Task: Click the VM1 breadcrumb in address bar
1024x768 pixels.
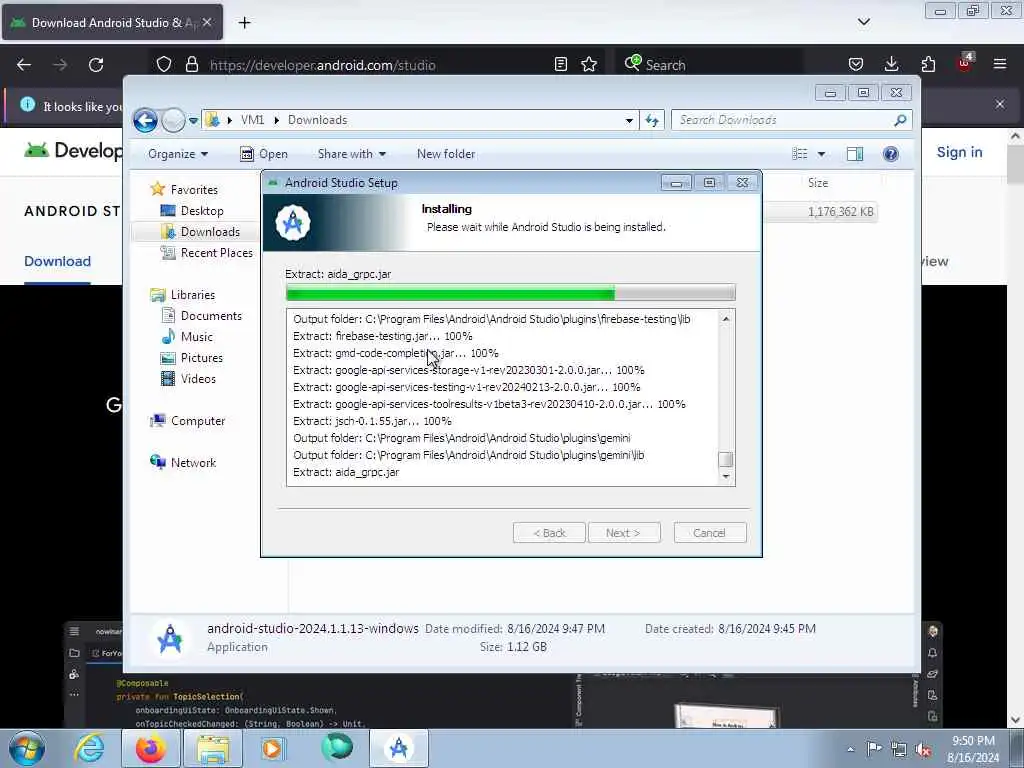Action: tap(252, 120)
